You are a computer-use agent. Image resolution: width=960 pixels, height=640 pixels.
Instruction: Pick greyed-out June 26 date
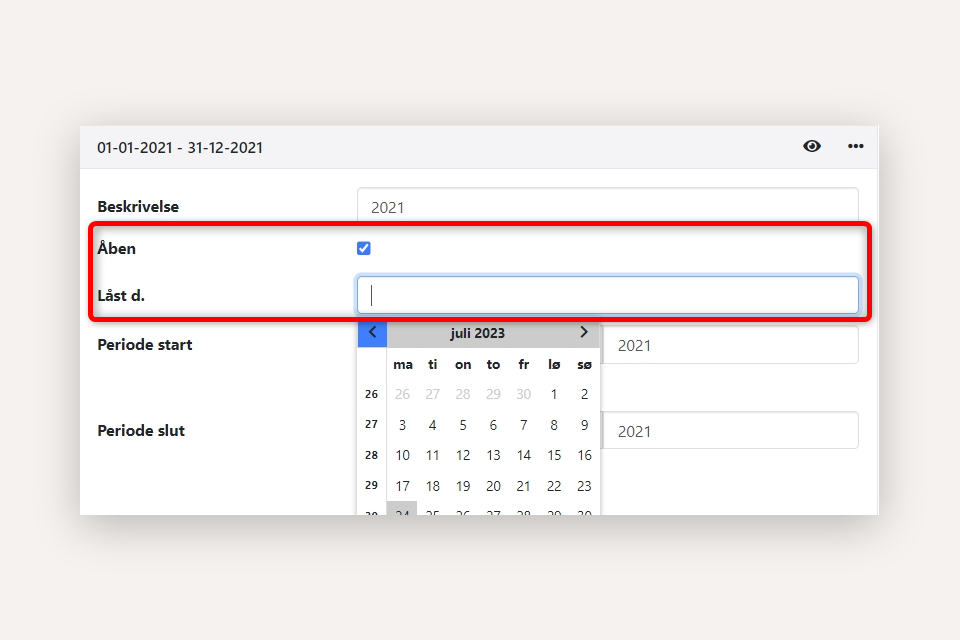(402, 395)
